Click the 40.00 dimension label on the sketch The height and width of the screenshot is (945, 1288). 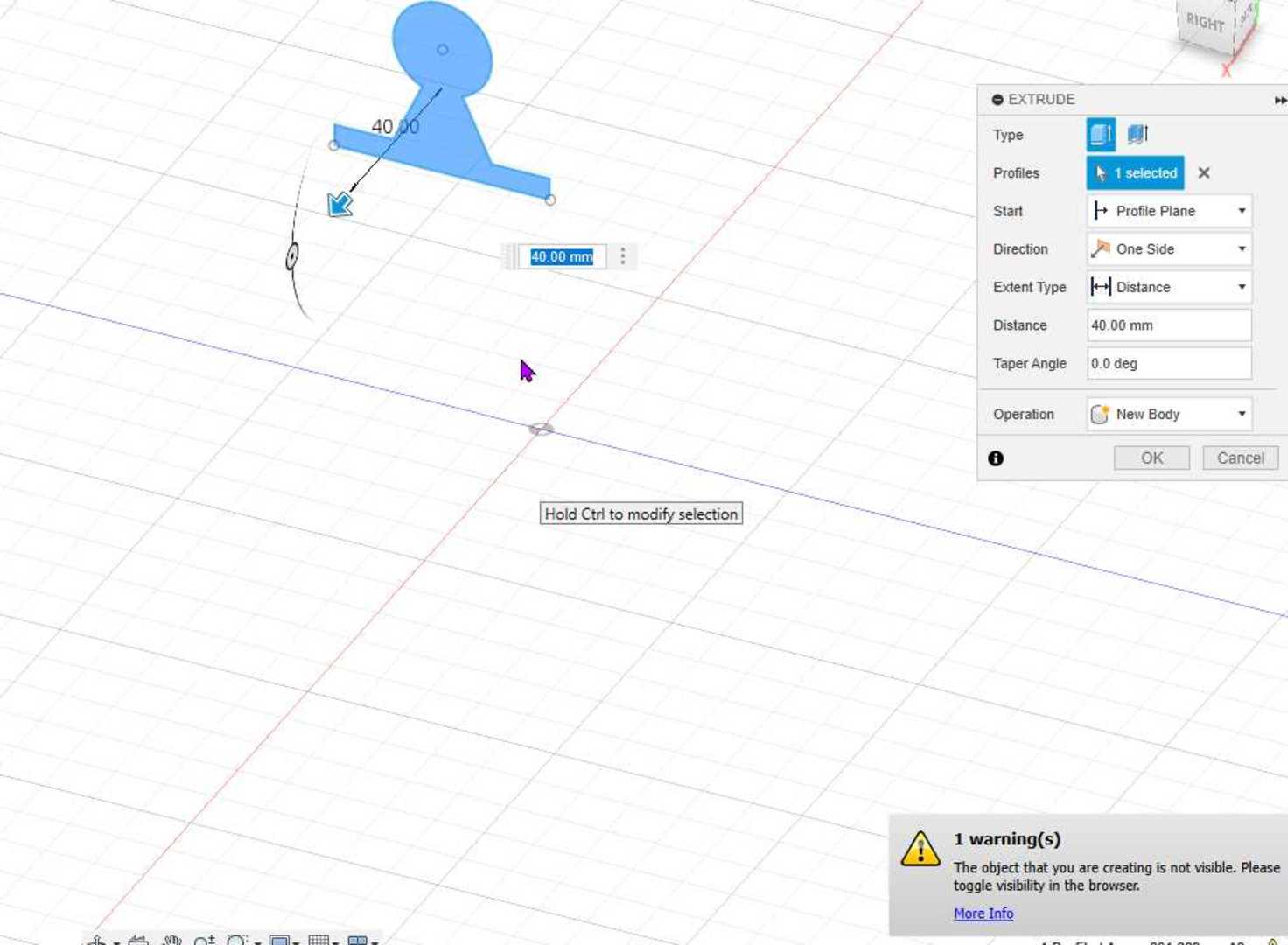(395, 127)
